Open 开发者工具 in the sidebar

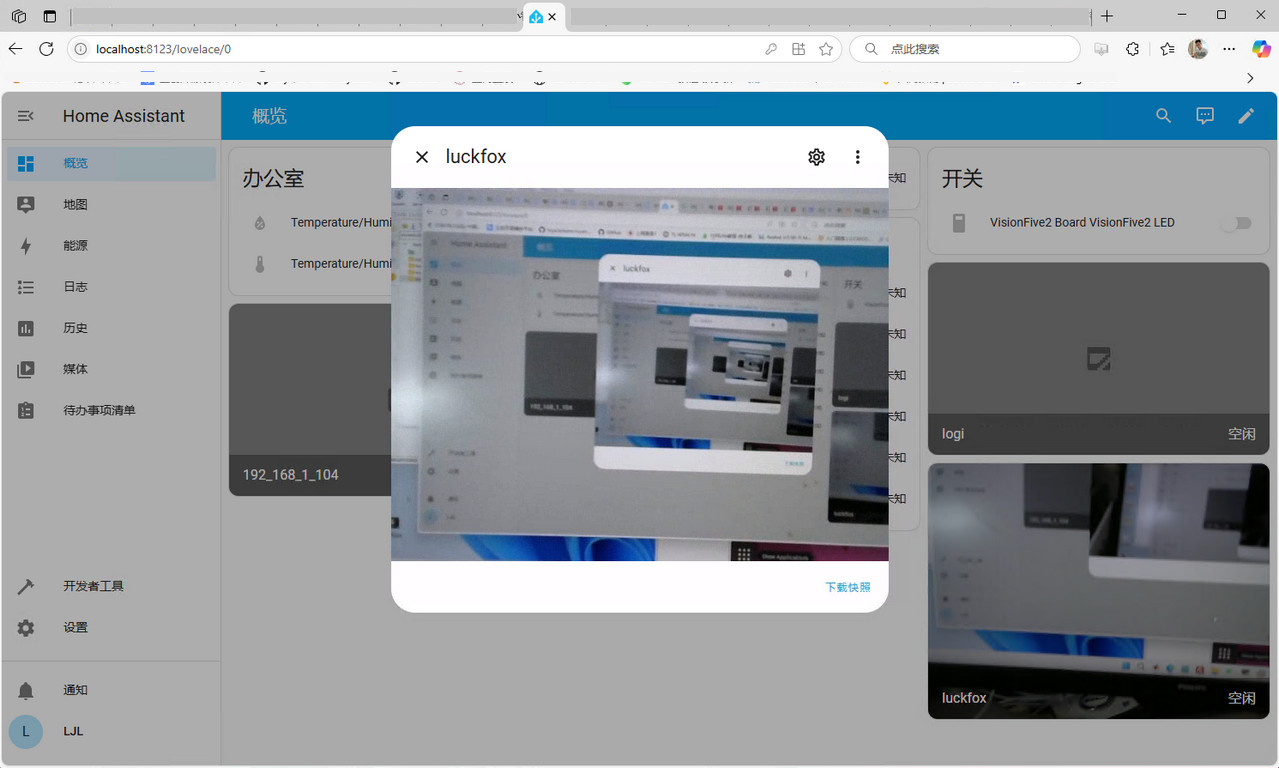111,586
